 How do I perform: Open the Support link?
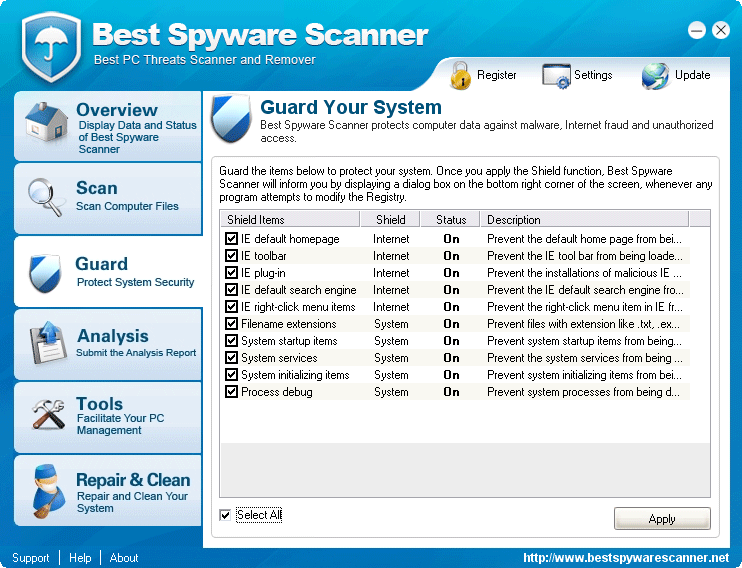coord(31,558)
